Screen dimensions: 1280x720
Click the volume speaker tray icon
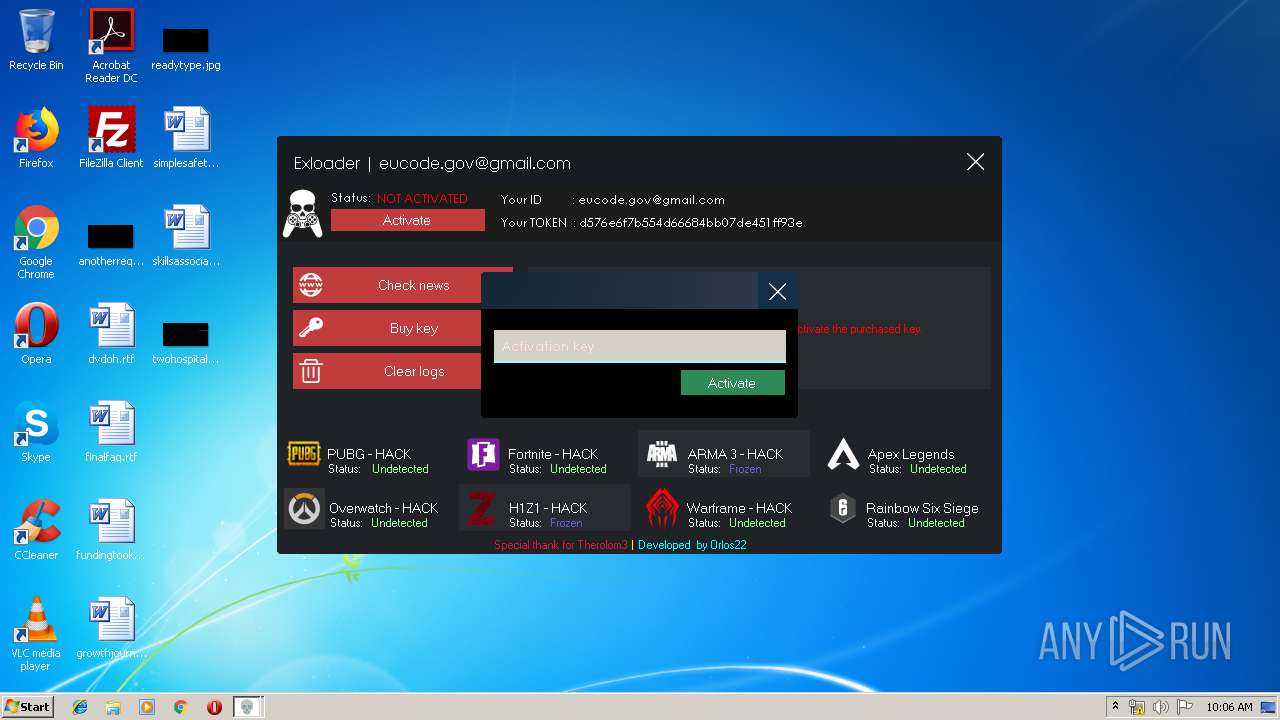[1161, 707]
